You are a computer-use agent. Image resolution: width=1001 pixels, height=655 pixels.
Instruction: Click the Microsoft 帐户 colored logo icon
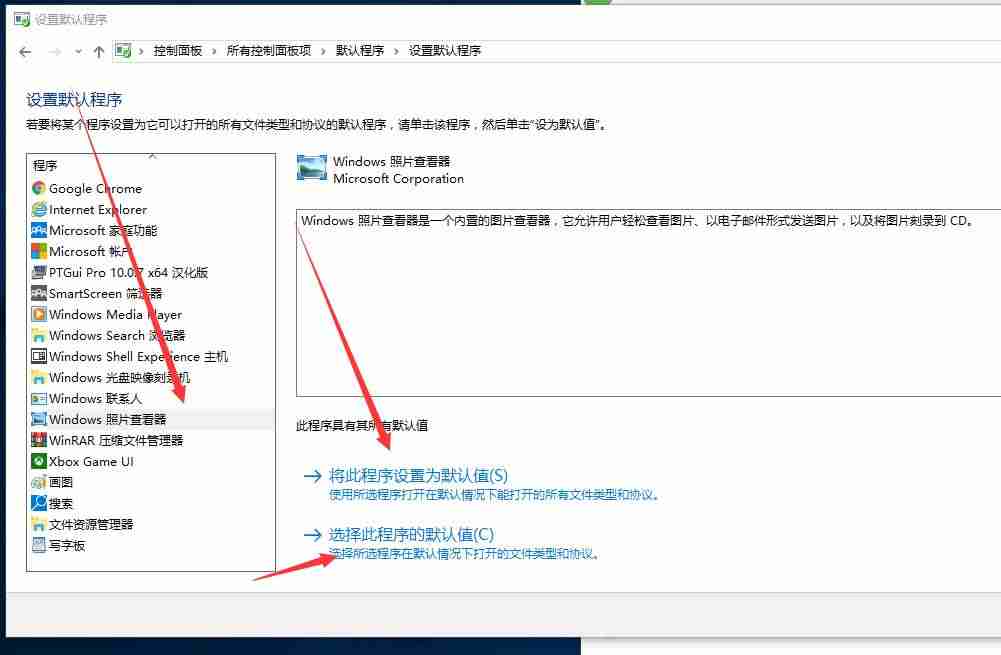pyautogui.click(x=39, y=252)
